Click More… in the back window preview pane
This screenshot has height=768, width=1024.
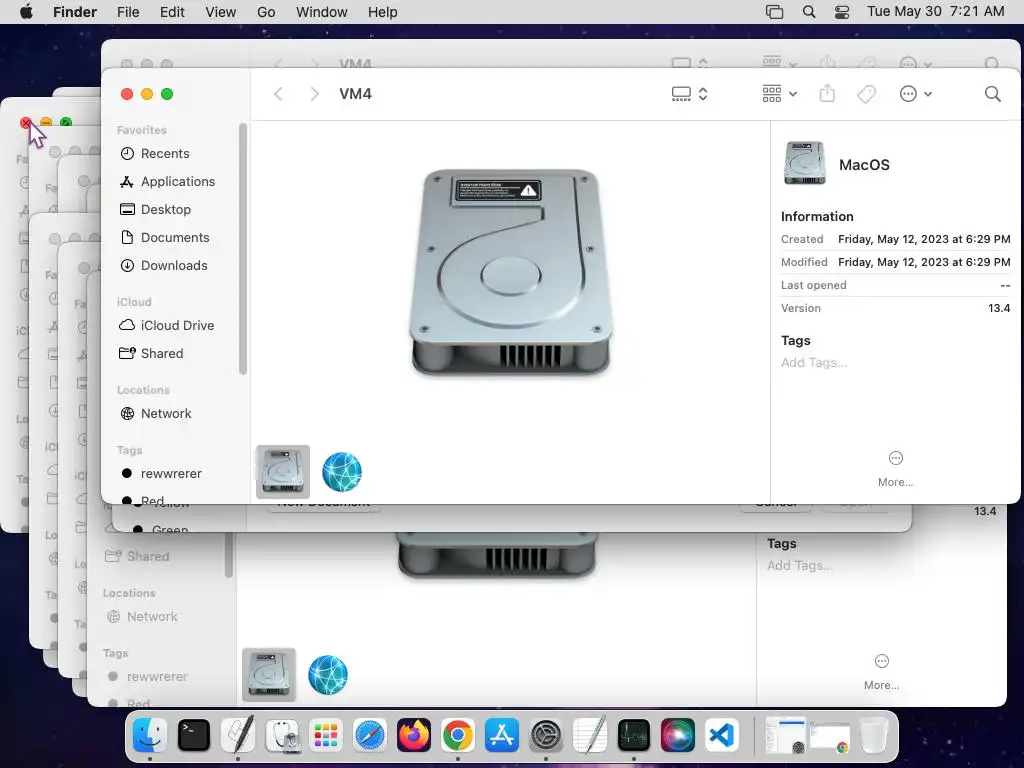coord(882,673)
